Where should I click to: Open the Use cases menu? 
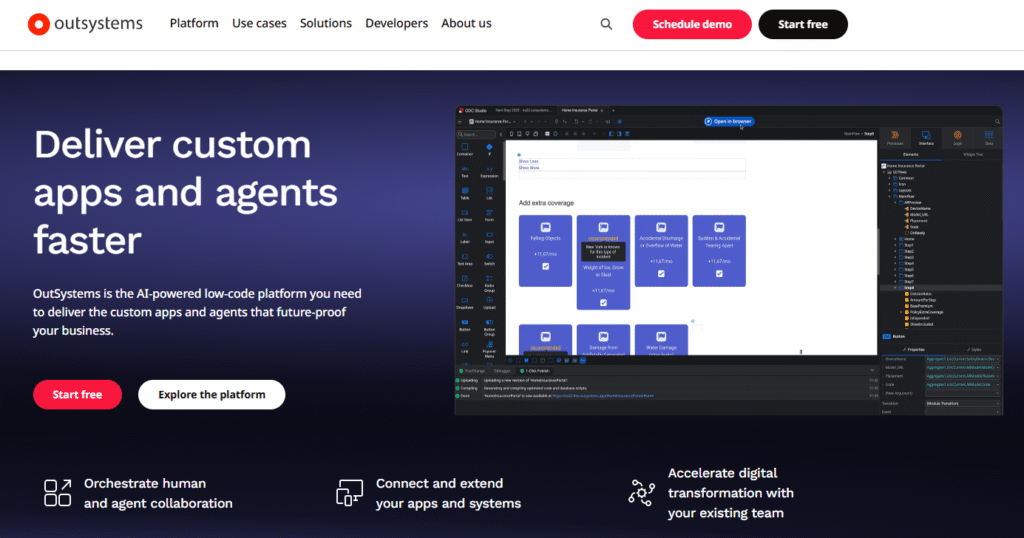(x=259, y=24)
